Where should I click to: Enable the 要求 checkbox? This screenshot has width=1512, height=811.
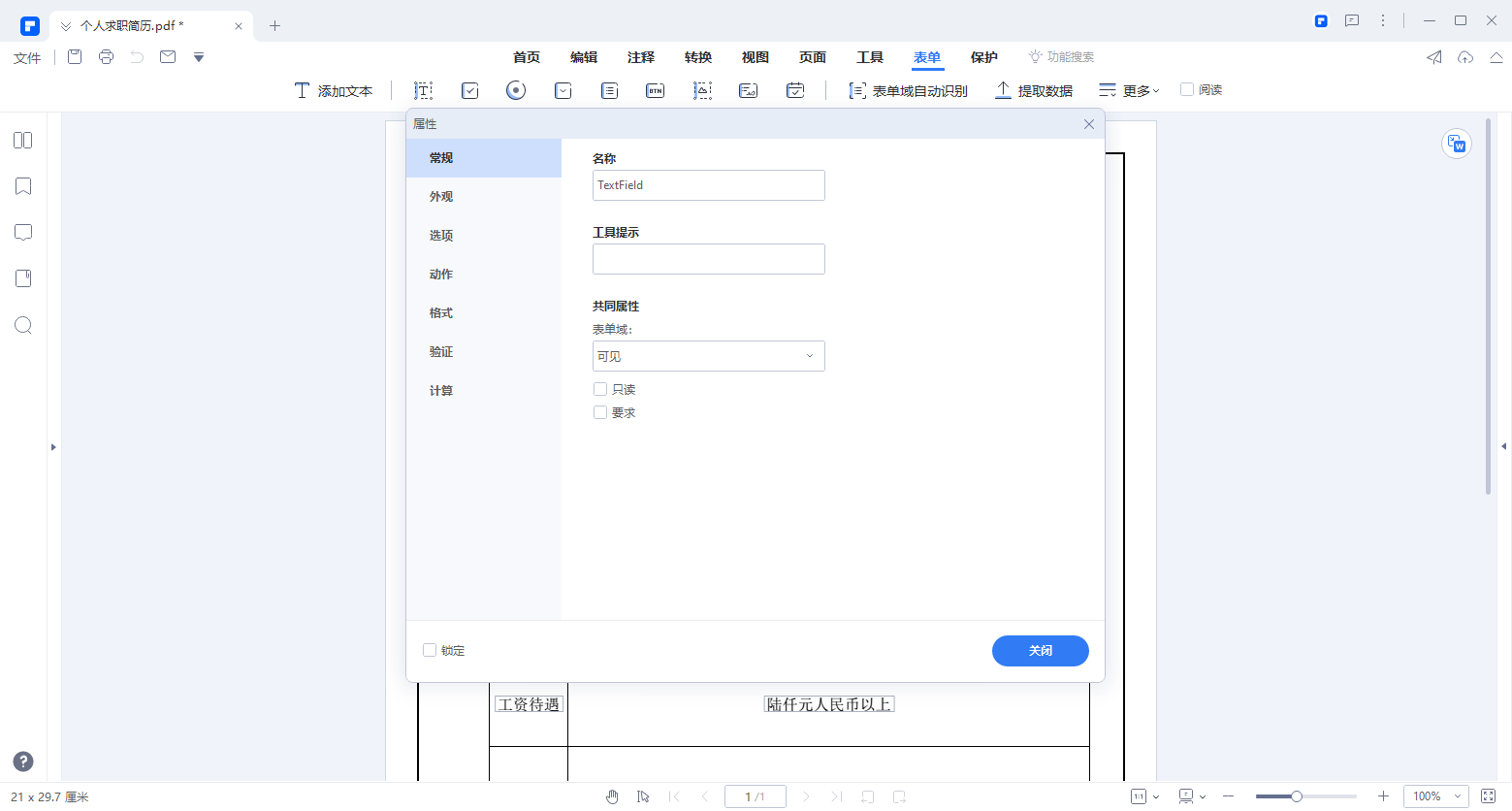point(600,411)
